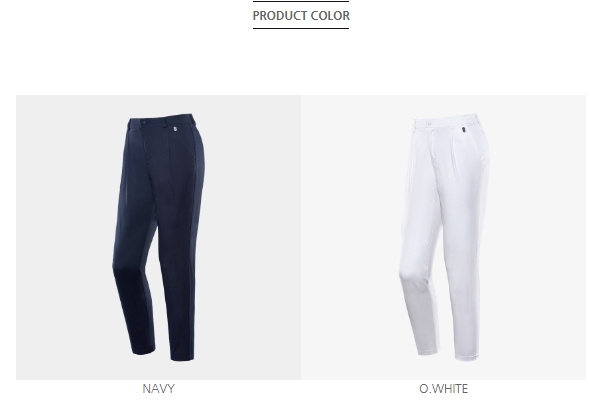
Task: Select the NAVY color label
Action: (158, 389)
